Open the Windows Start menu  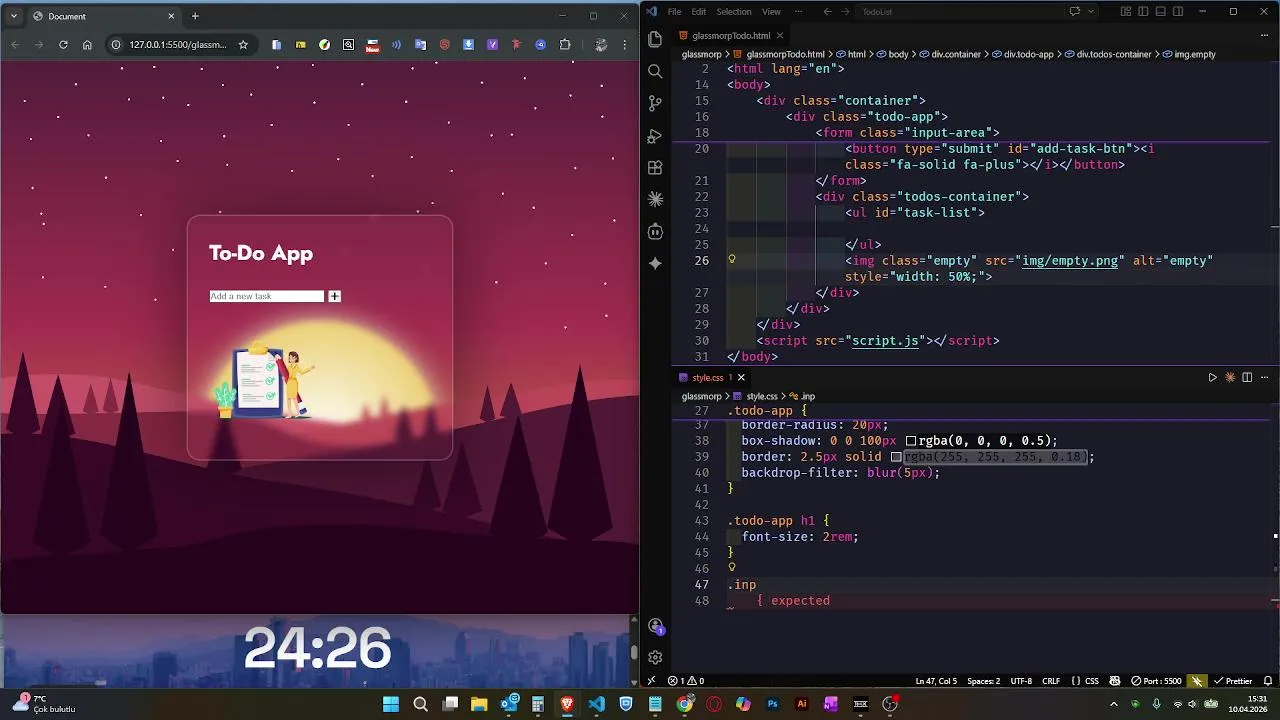click(391, 704)
